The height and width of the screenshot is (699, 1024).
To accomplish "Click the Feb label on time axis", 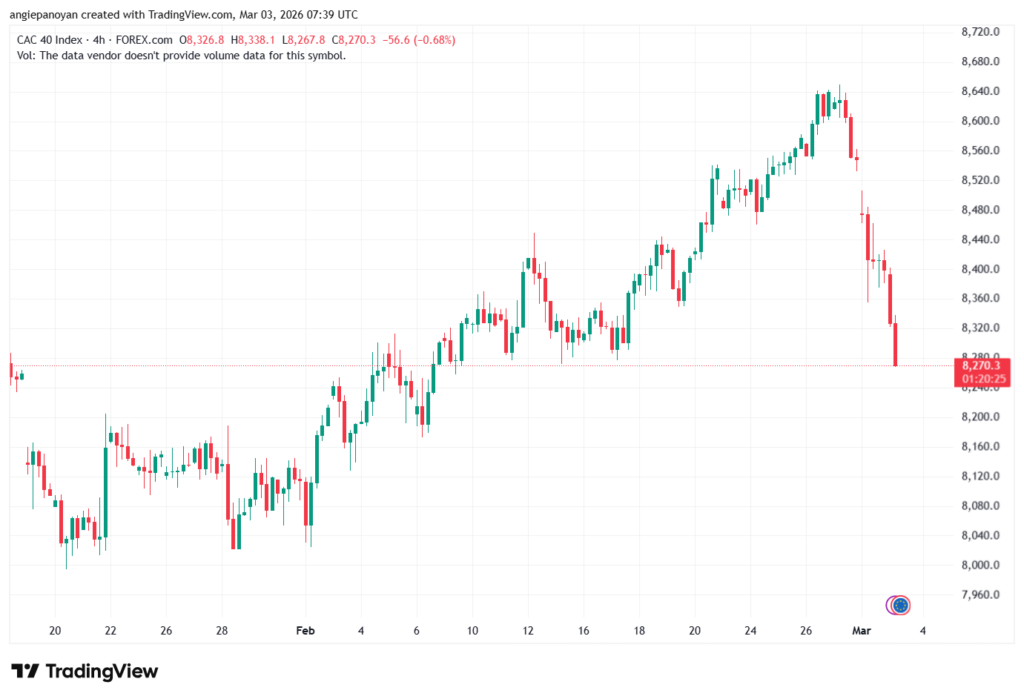I will (305, 631).
